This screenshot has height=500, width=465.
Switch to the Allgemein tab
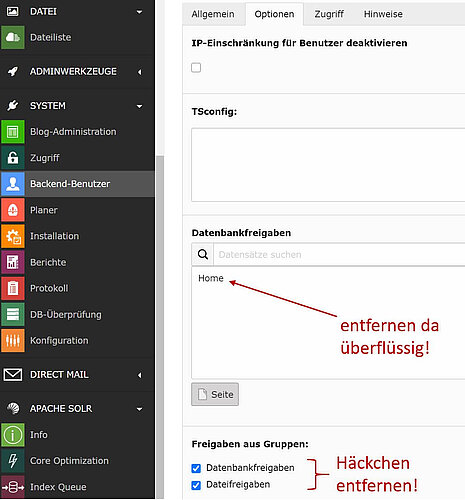[213, 14]
